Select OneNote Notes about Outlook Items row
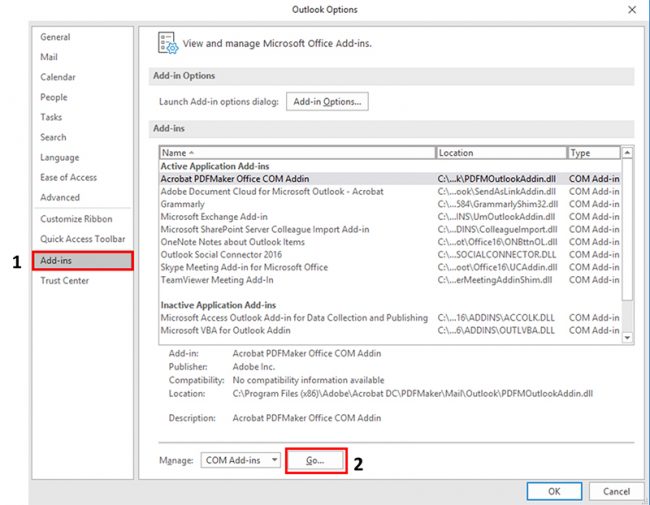The width and height of the screenshot is (650, 505). click(390, 242)
